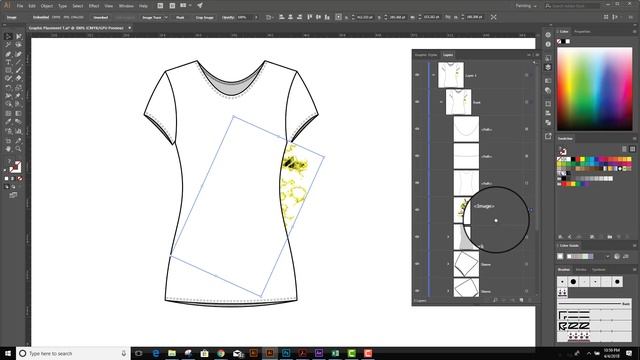Image resolution: width=640 pixels, height=360 pixels.
Task: Align horizontal center in control bar
Action: 290,17
